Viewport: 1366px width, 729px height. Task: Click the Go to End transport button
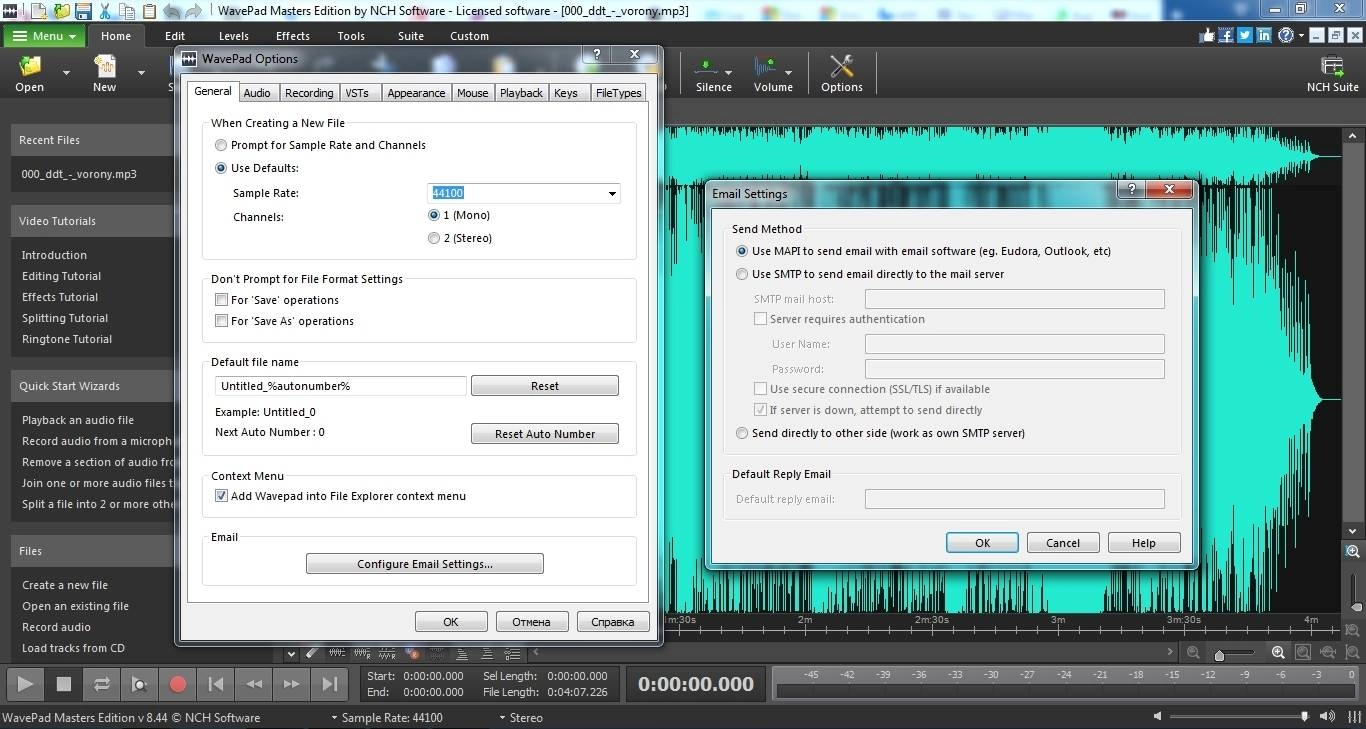330,684
